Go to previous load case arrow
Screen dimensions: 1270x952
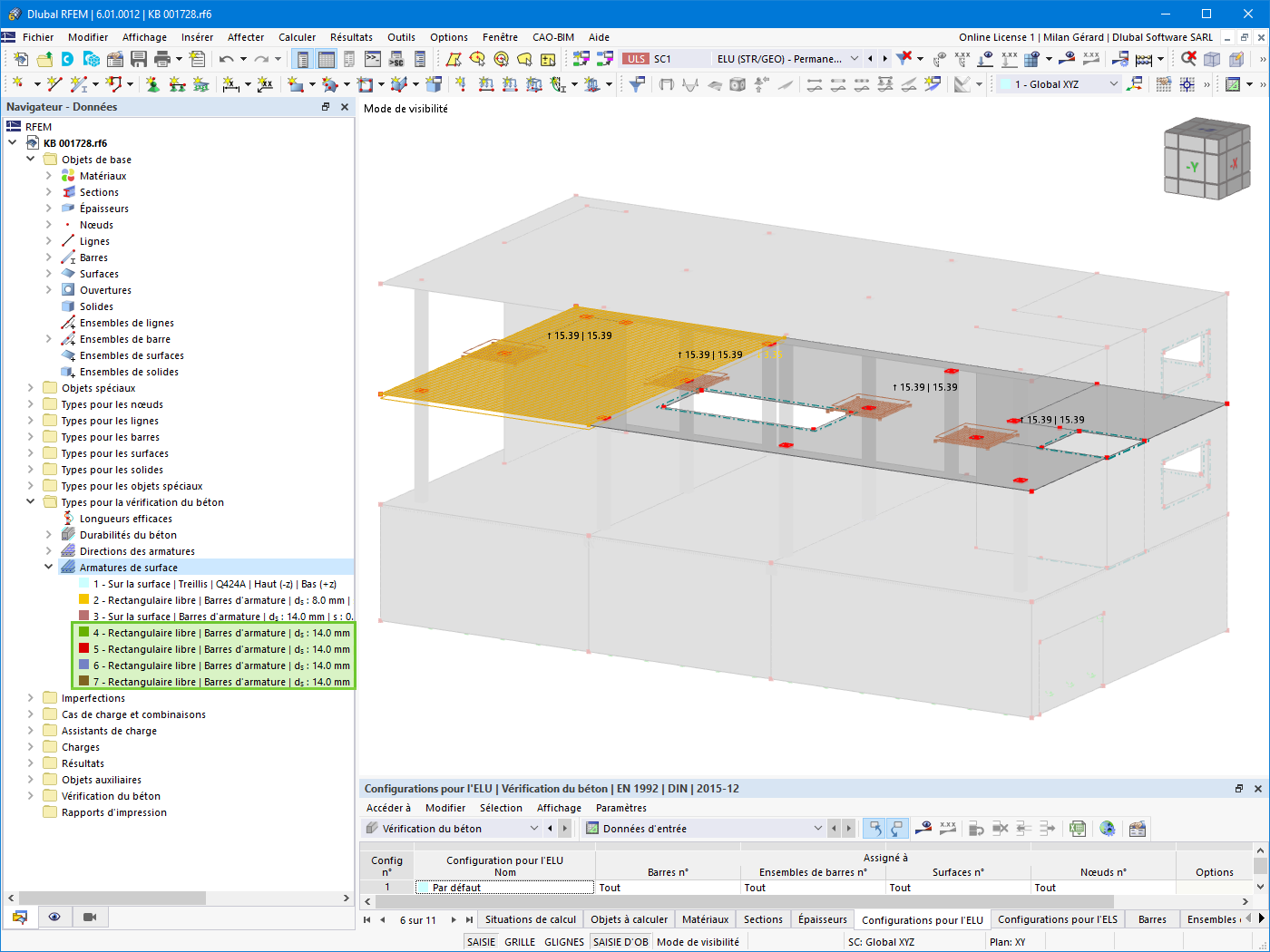(870, 59)
